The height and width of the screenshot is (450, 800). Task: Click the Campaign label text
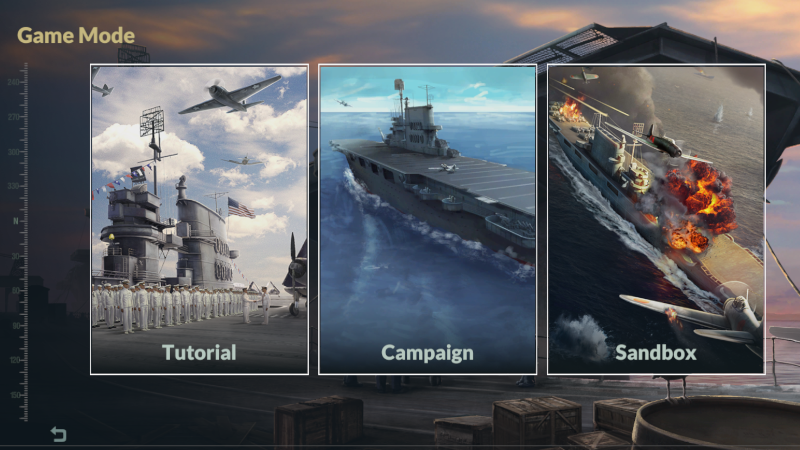(428, 354)
